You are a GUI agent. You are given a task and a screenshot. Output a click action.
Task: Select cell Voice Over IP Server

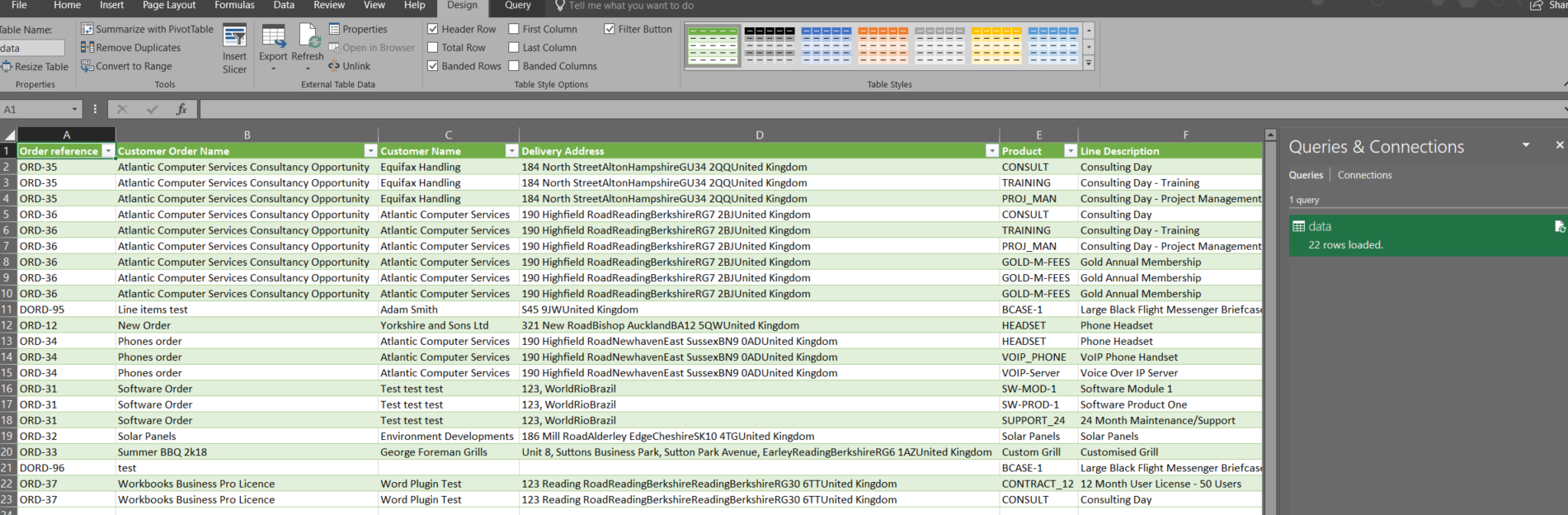pyautogui.click(x=1170, y=373)
